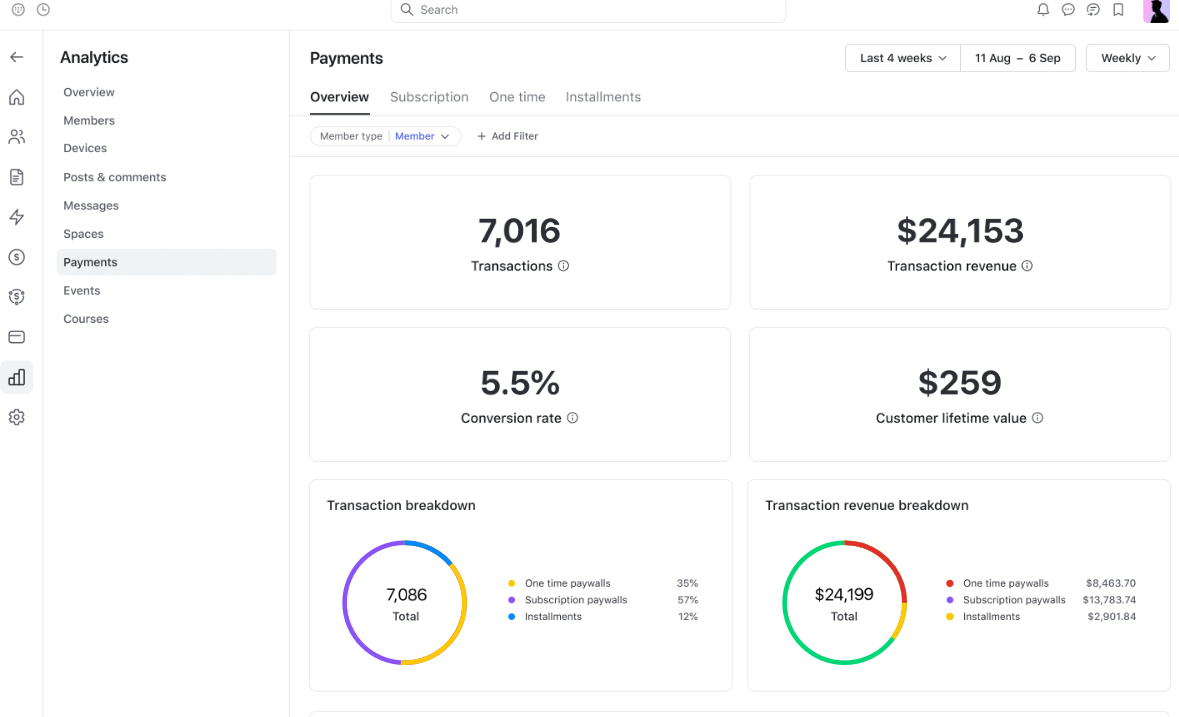1179x717 pixels.
Task: Switch to the Overview payments tab
Action: point(339,97)
